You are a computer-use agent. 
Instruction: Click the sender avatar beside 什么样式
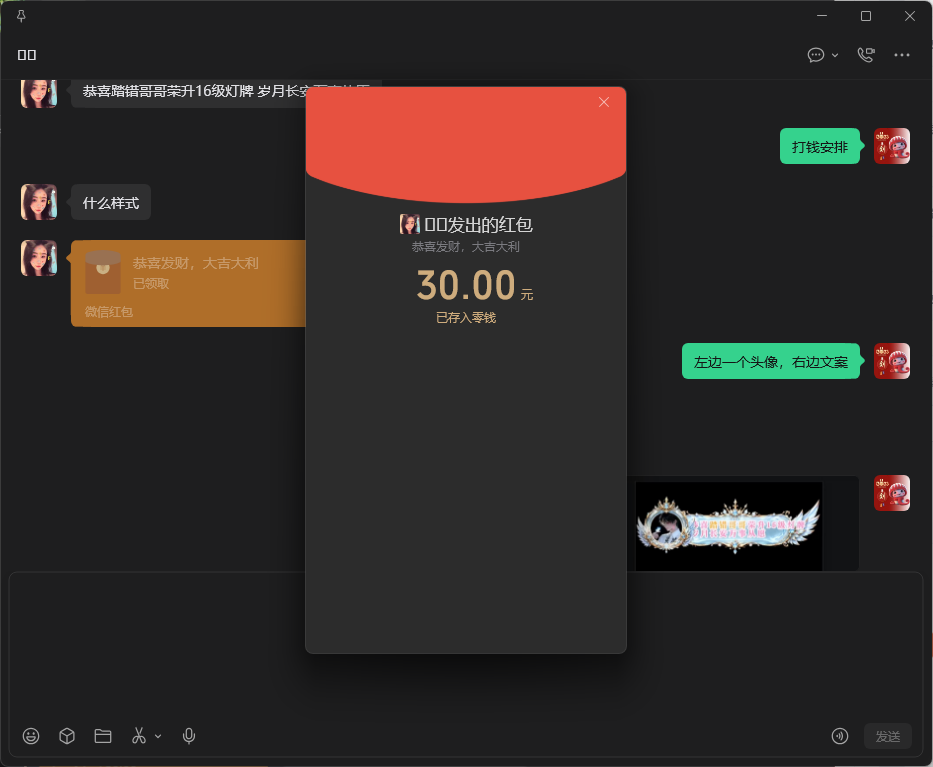click(x=39, y=202)
